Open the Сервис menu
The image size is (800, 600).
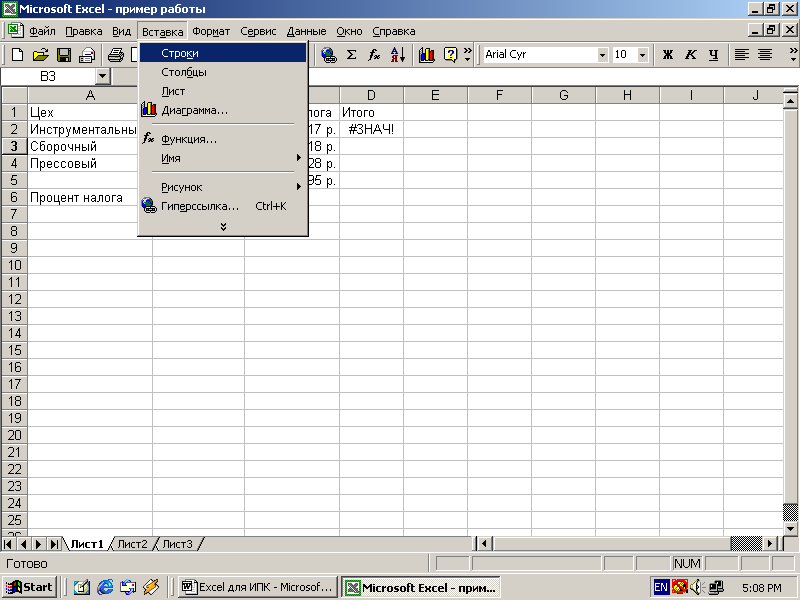point(258,31)
